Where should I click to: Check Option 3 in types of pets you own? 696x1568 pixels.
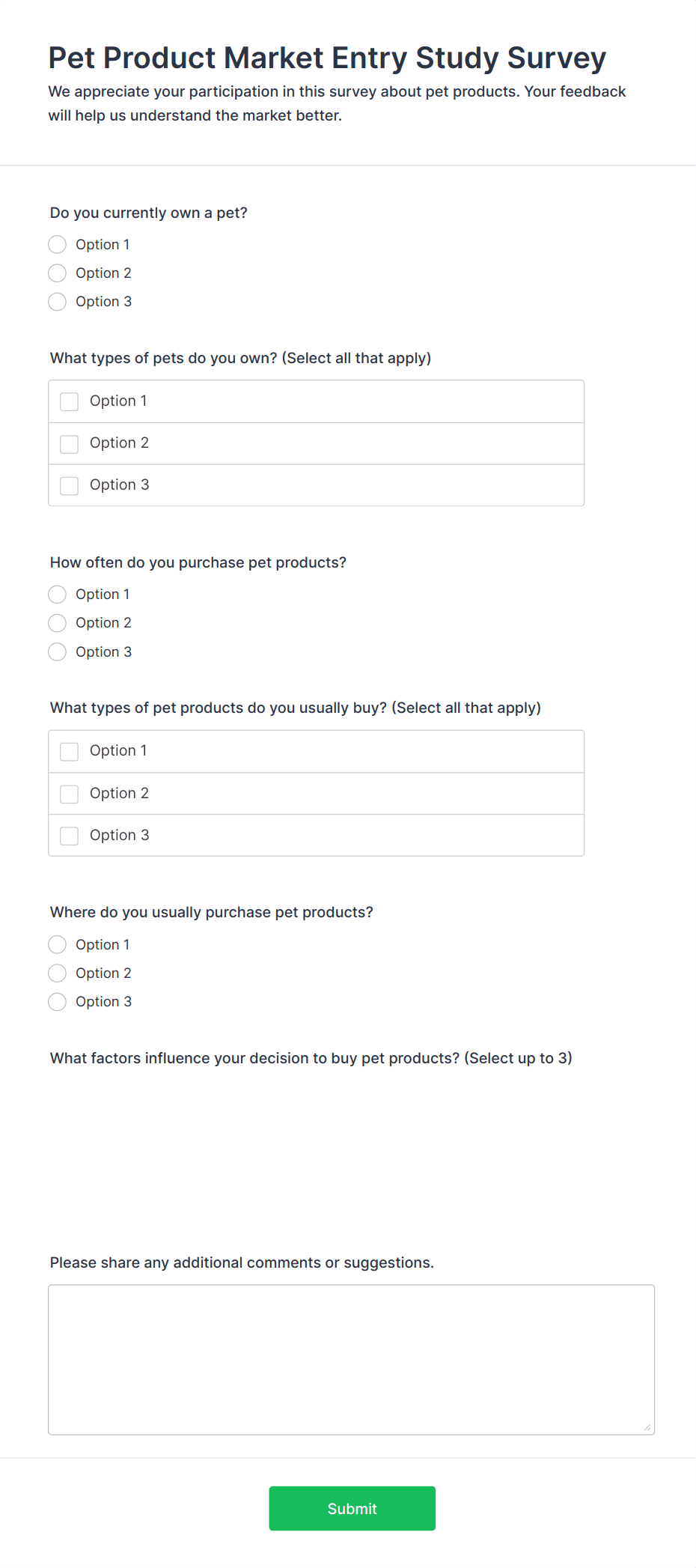pos(70,485)
